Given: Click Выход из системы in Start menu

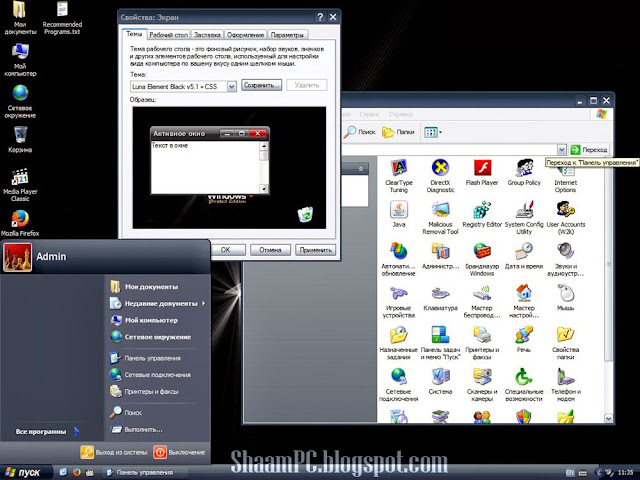Looking at the screenshot, I should 114,452.
